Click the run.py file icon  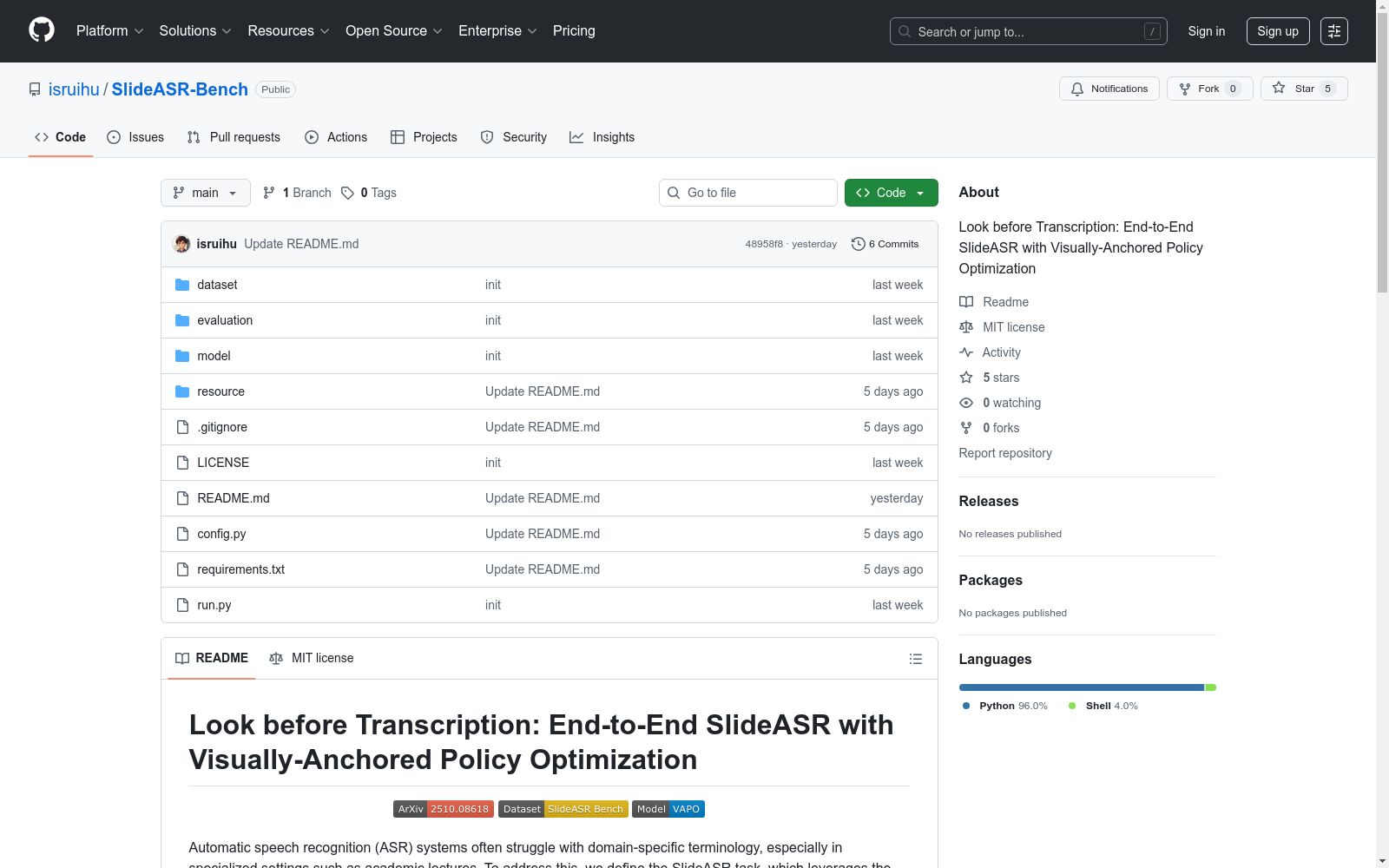click(x=182, y=605)
